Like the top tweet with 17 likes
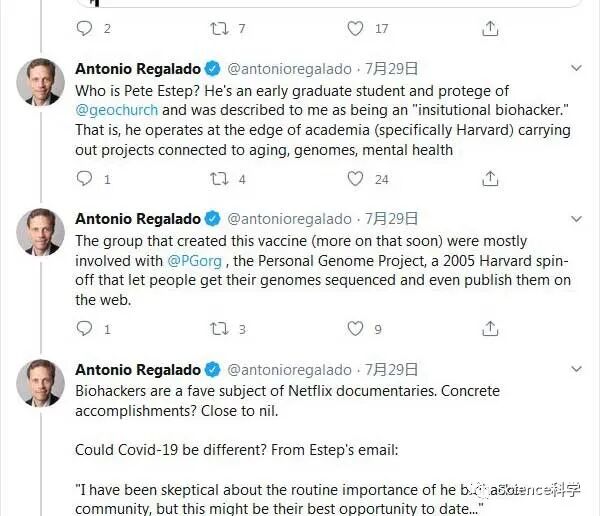The width and height of the screenshot is (600, 516). (x=355, y=28)
